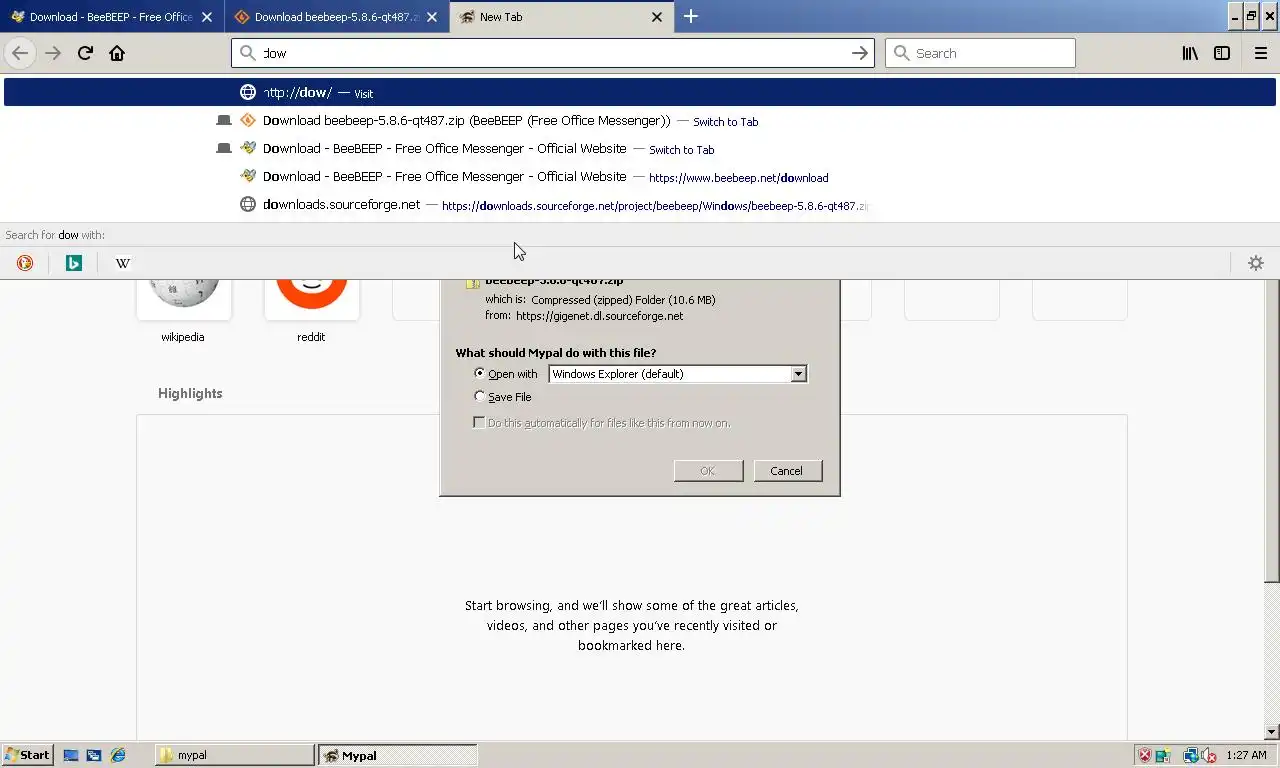Select the Open with radio button
The height and width of the screenshot is (768, 1280).
[480, 373]
